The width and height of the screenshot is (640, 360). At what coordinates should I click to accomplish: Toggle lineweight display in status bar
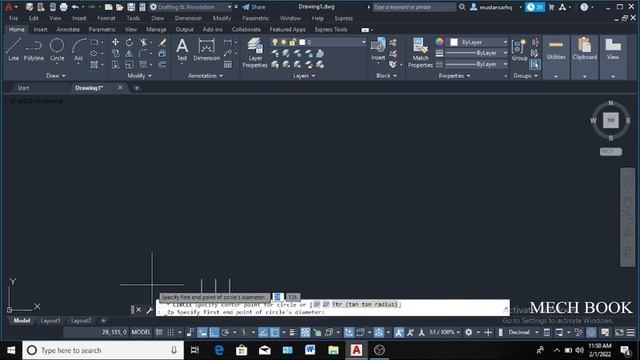[x=293, y=333]
